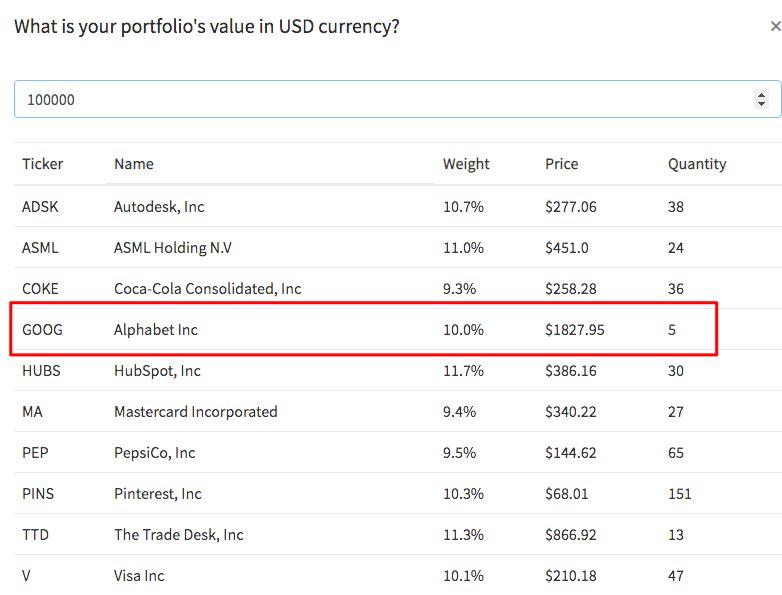Click Coca-Cola Consolidated, Inc name cell
The image size is (782, 595).
coord(207,289)
